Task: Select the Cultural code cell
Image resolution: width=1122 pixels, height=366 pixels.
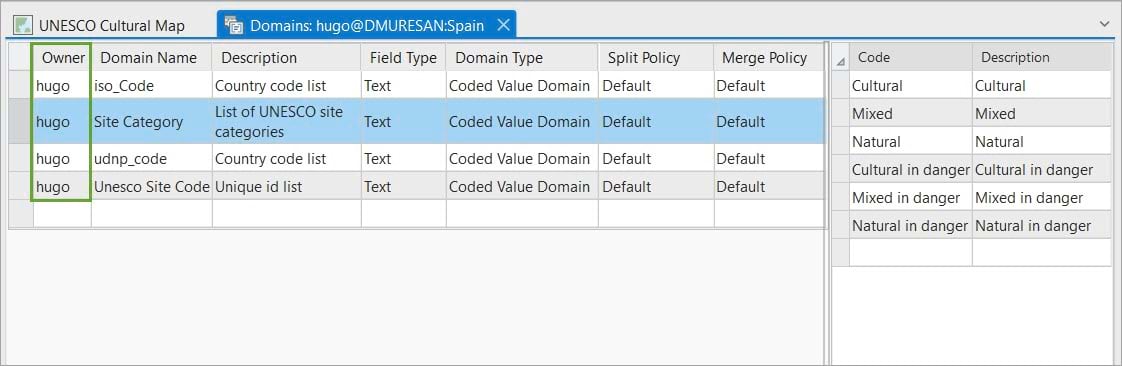Action: click(910, 85)
